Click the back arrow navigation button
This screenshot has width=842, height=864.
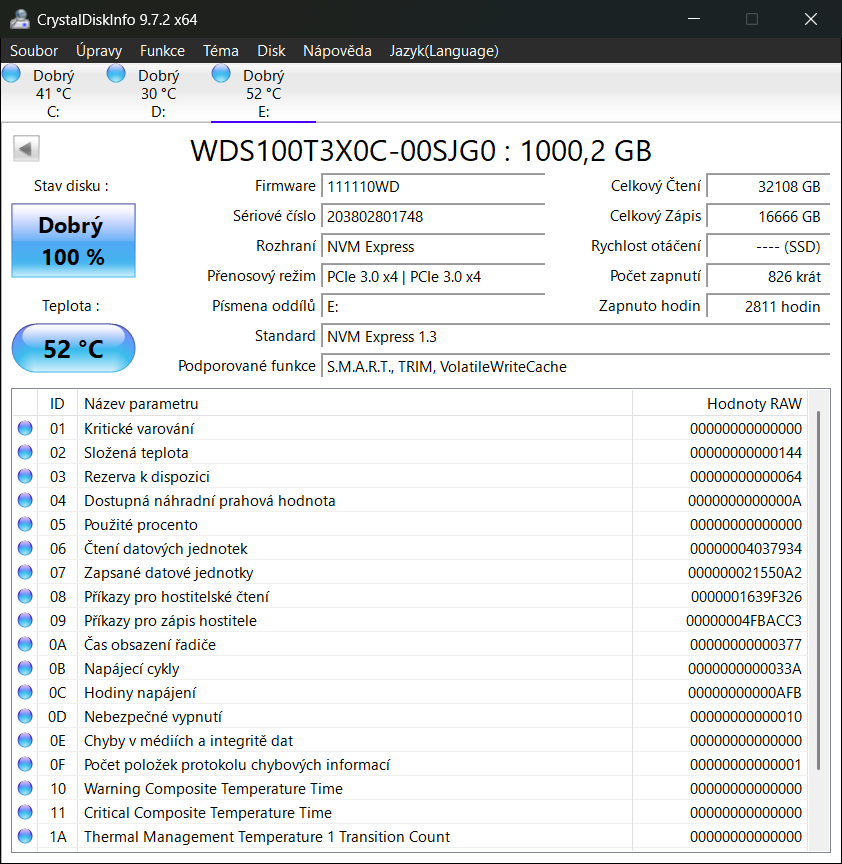click(x=26, y=148)
